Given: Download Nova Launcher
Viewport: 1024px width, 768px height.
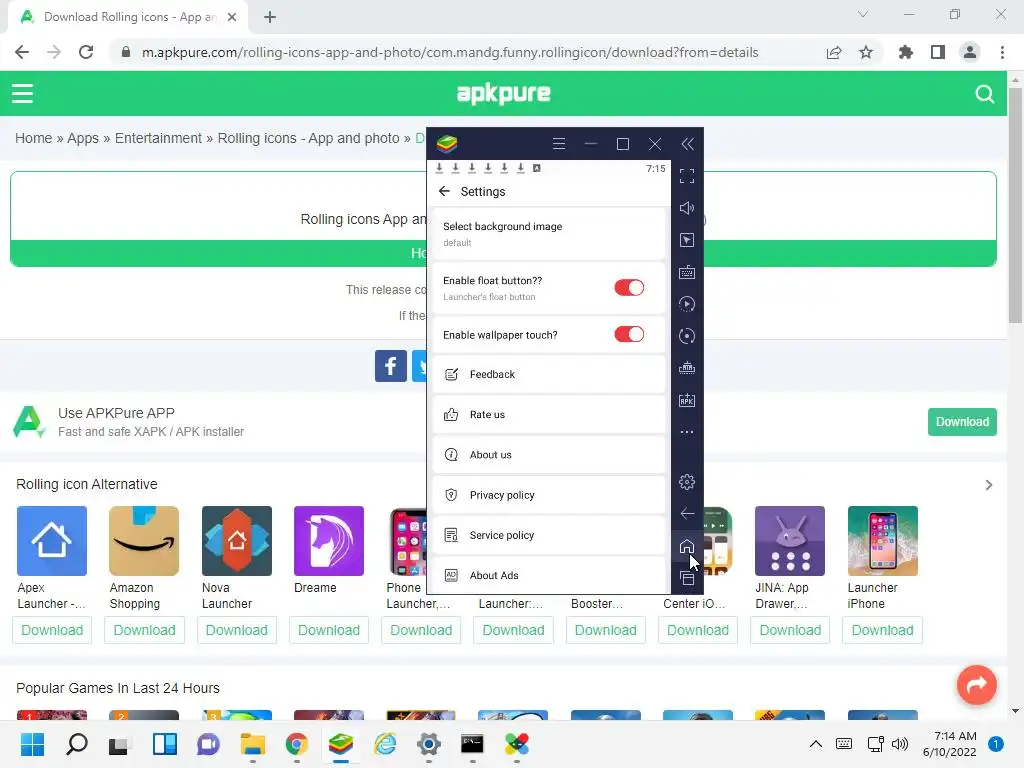Looking at the screenshot, I should coord(236,630).
